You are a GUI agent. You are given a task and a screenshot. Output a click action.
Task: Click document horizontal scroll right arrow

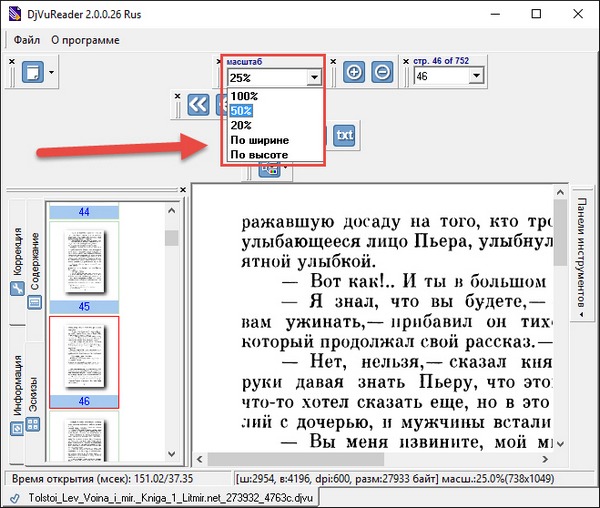tap(545, 459)
